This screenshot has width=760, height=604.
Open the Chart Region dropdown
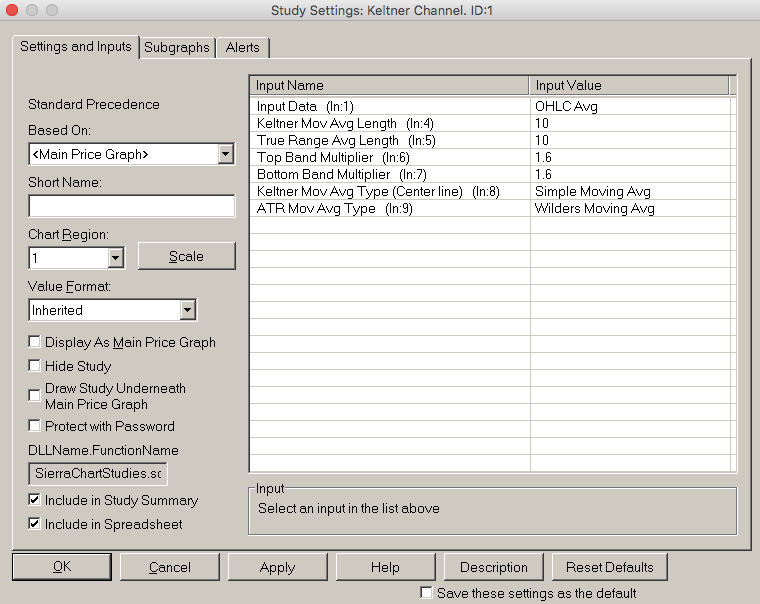[115, 258]
